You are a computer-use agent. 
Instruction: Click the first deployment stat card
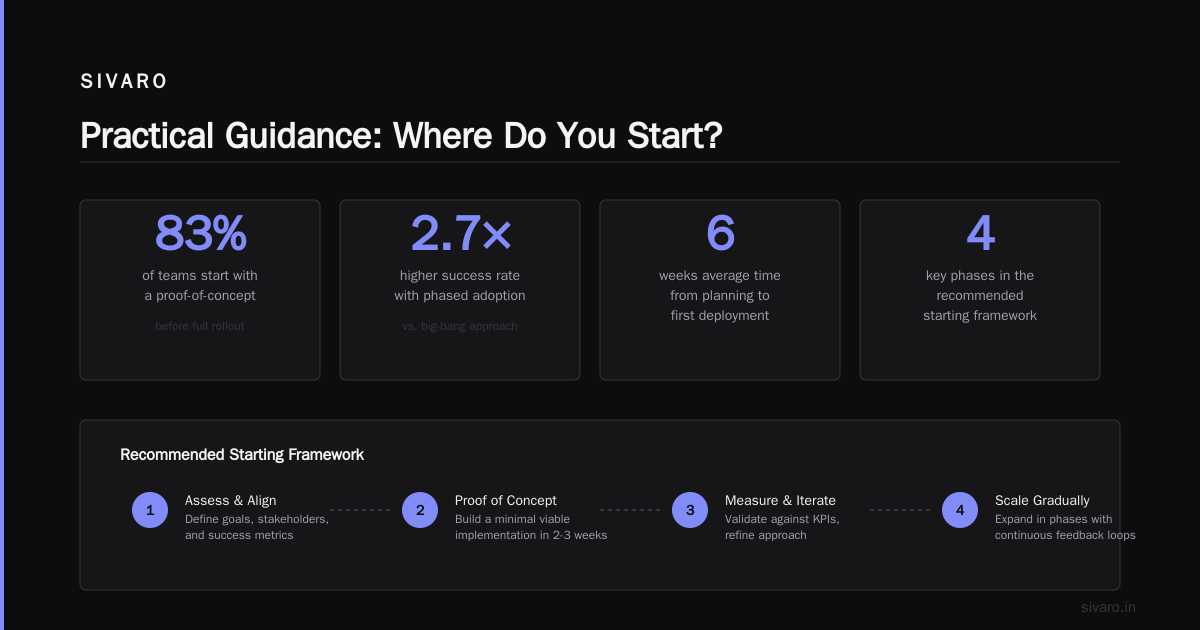[x=720, y=290]
